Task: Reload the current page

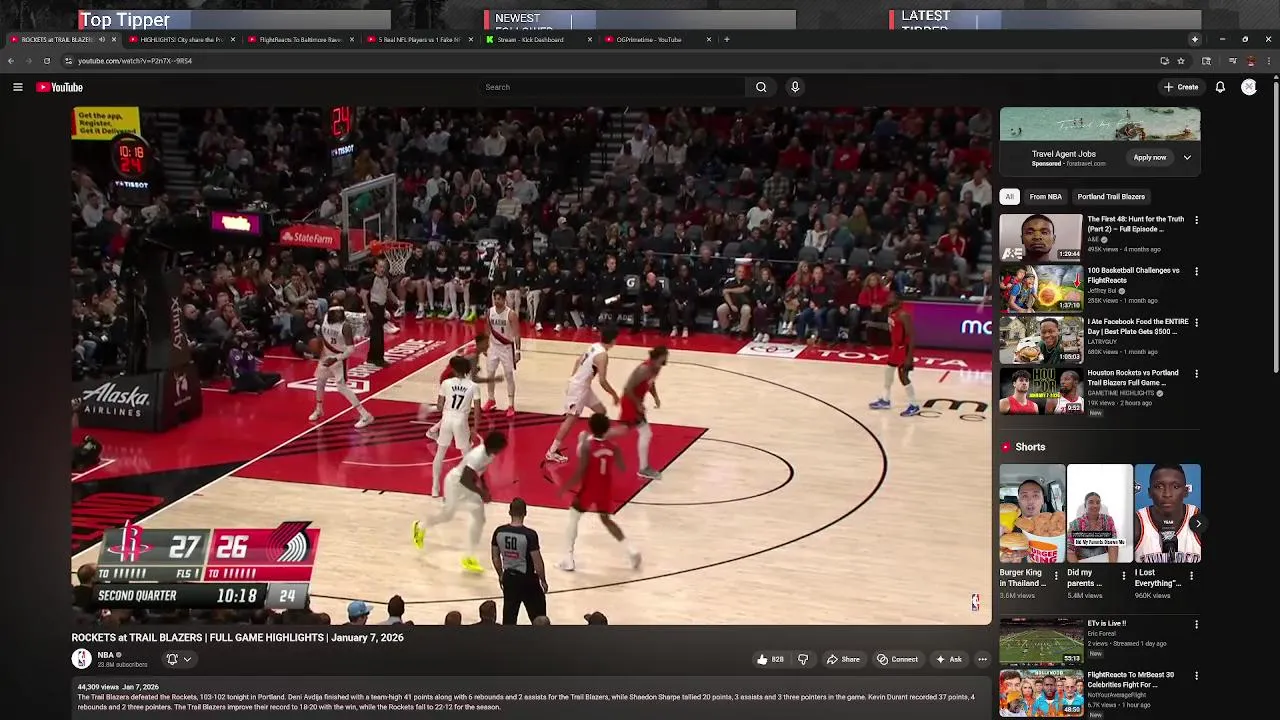Action: 46,61
